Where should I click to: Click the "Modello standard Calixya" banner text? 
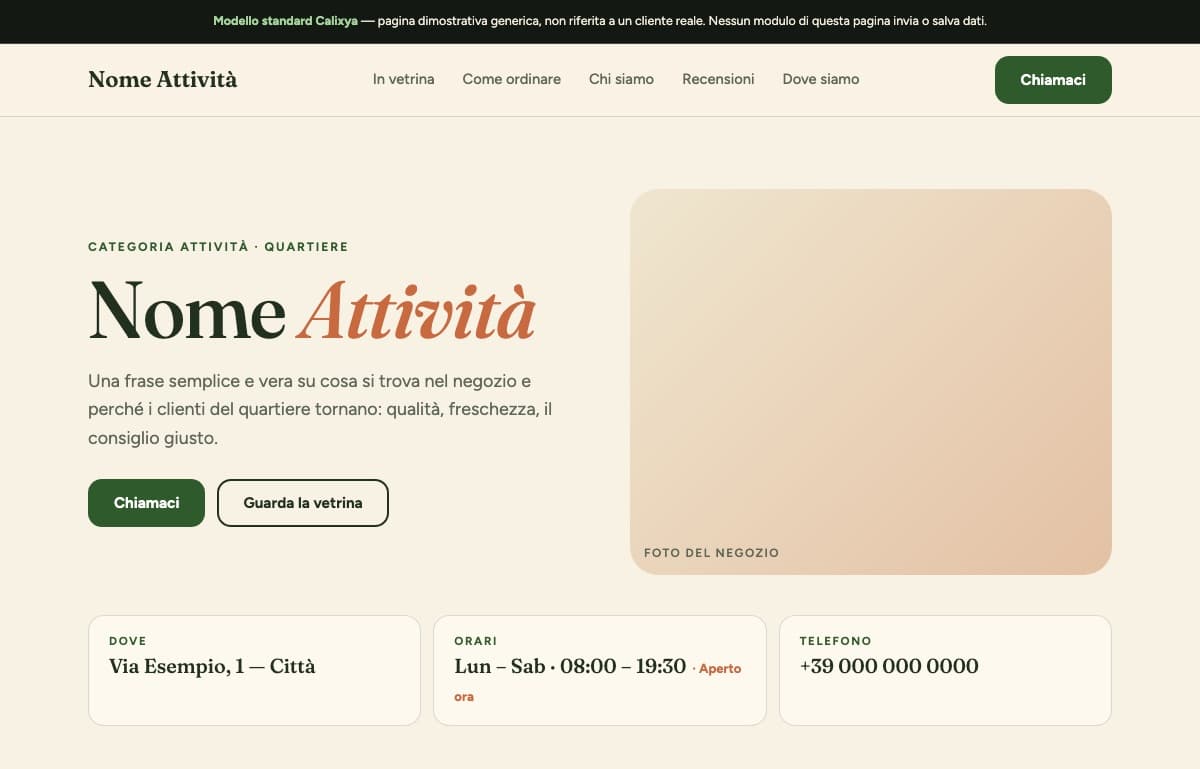[x=285, y=21]
